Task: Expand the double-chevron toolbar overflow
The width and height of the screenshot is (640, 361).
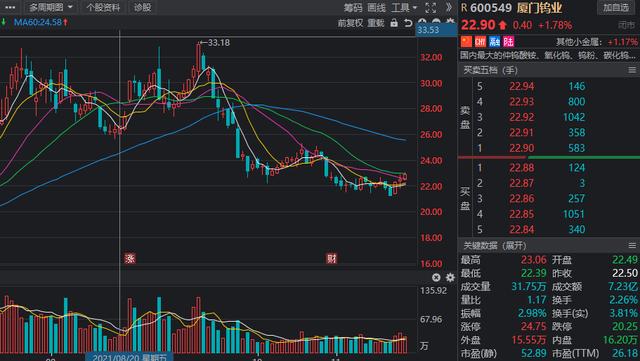Action: point(449,7)
